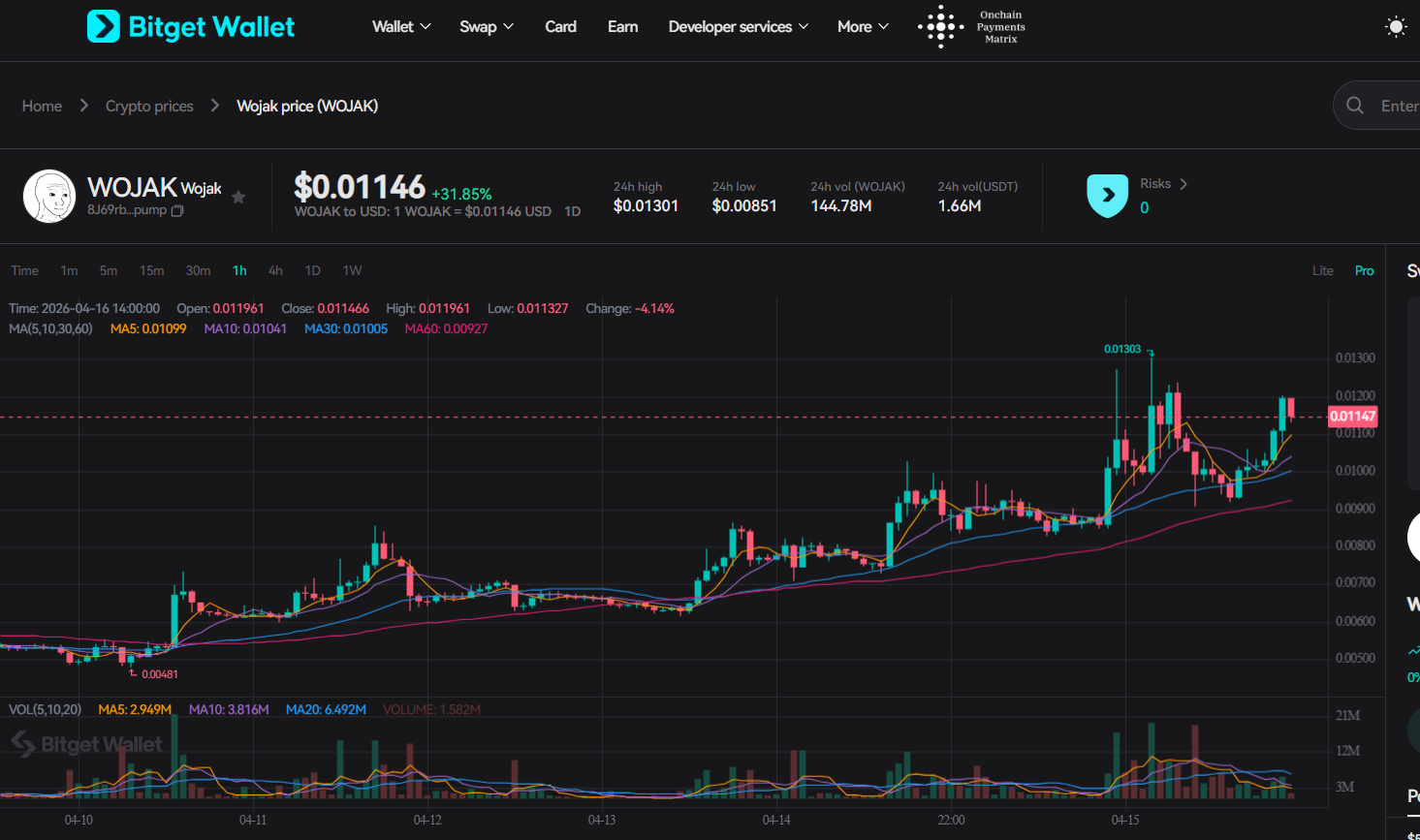Select the Time chart interval

pyautogui.click(x=25, y=270)
